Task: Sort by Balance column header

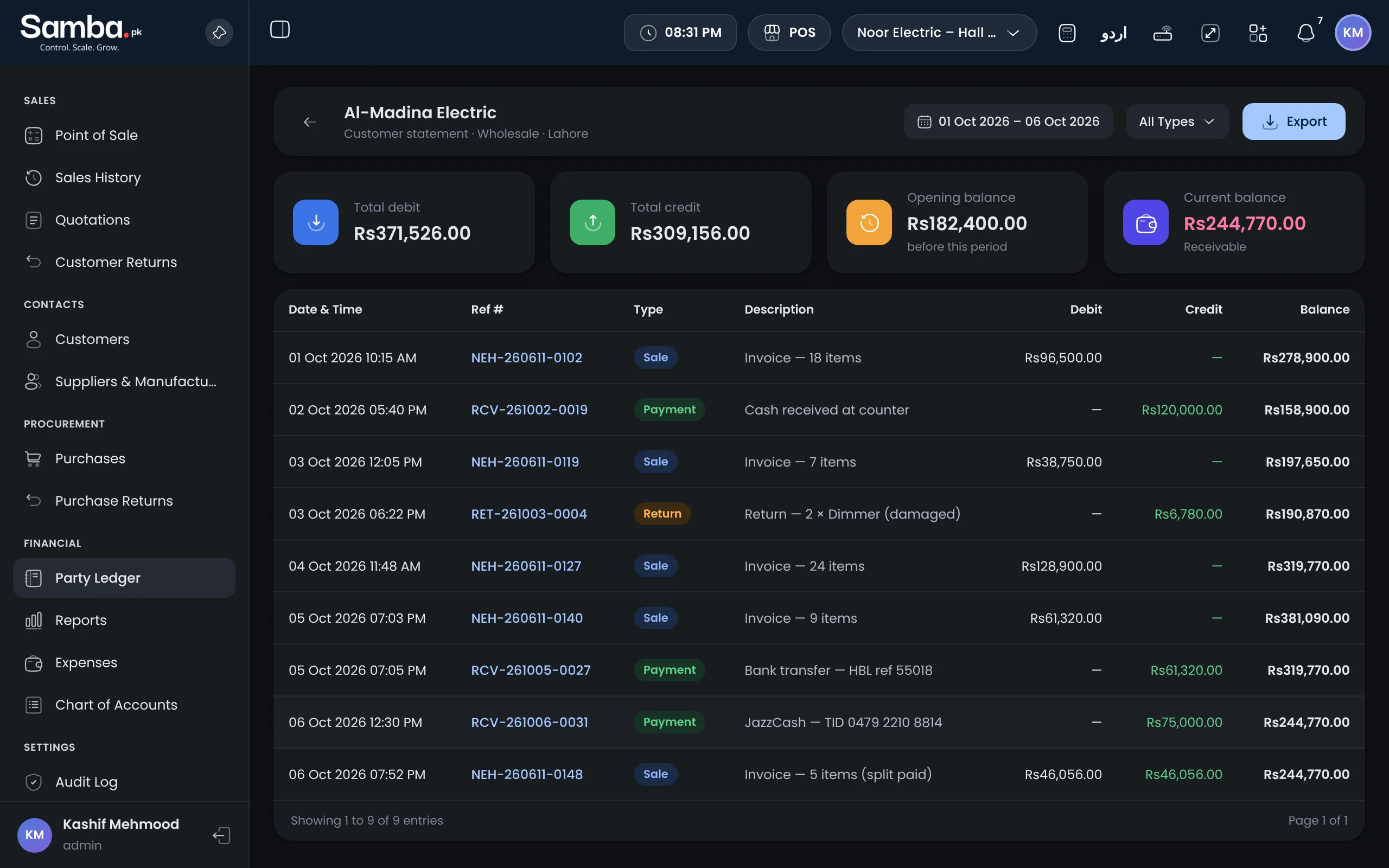Action: point(1324,309)
